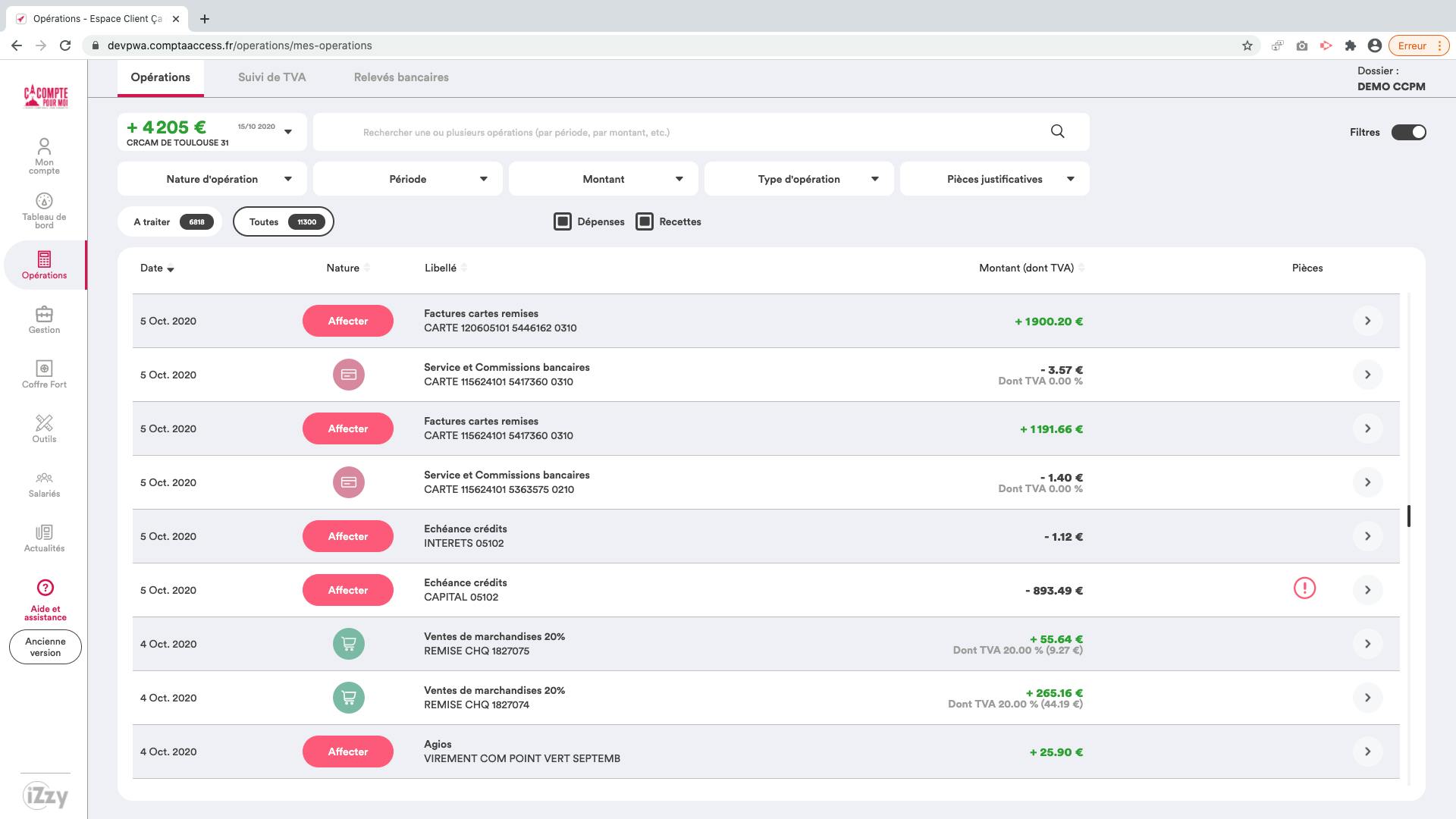Open Tableau de bord in sidebar
The height and width of the screenshot is (819, 1456).
pos(44,210)
